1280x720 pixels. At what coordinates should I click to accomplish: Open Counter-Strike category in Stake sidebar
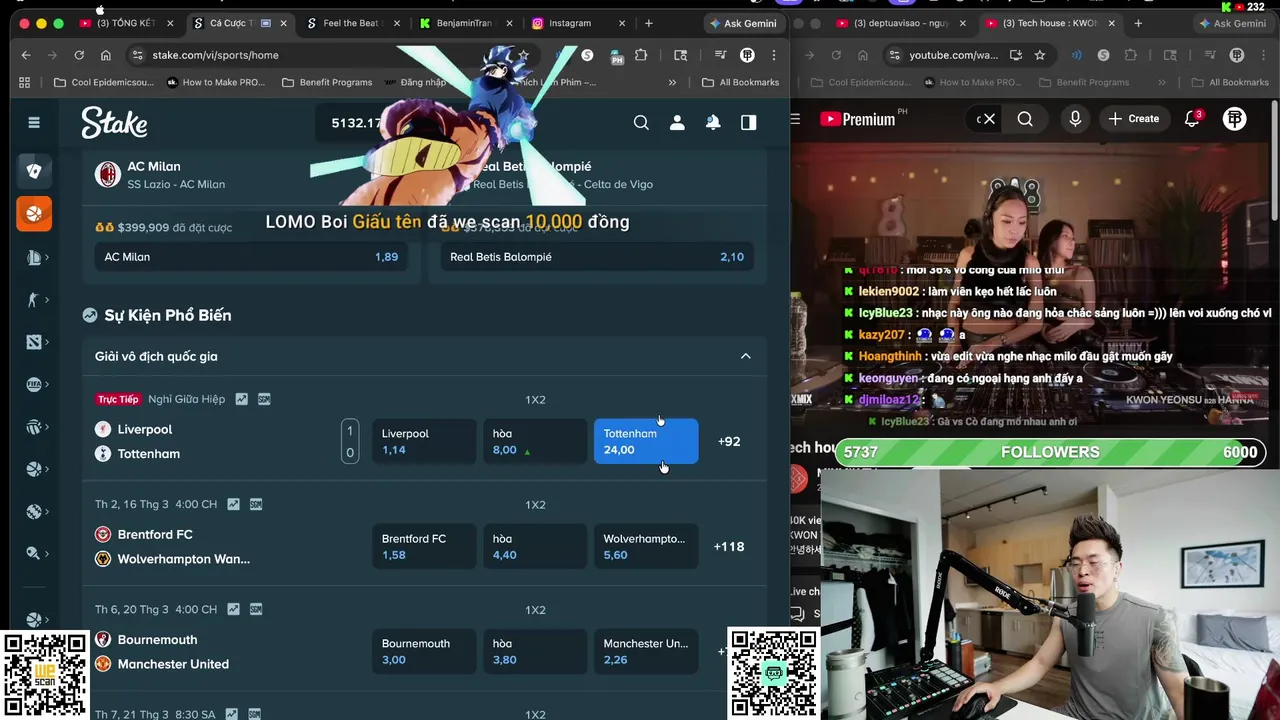[34, 299]
